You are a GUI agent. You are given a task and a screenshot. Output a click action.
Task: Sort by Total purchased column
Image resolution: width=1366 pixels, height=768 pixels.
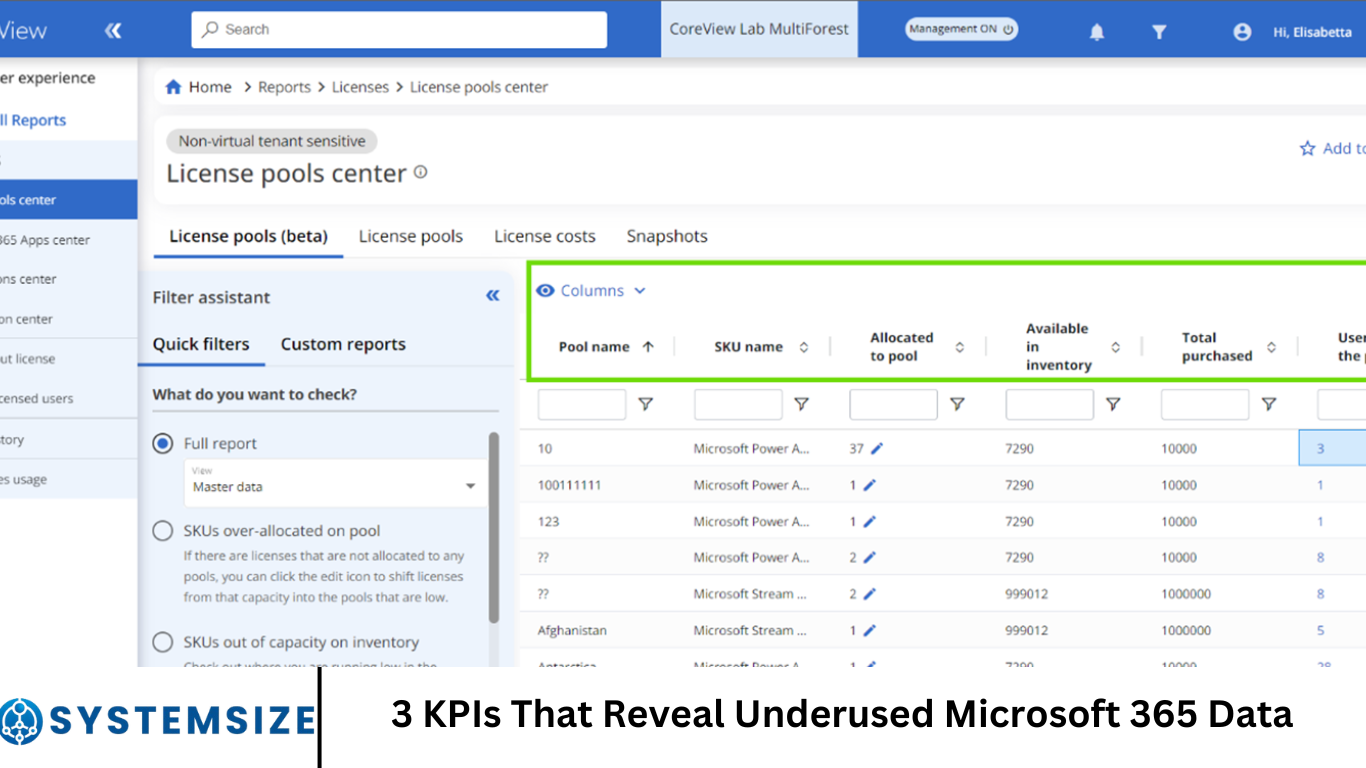[1271, 347]
